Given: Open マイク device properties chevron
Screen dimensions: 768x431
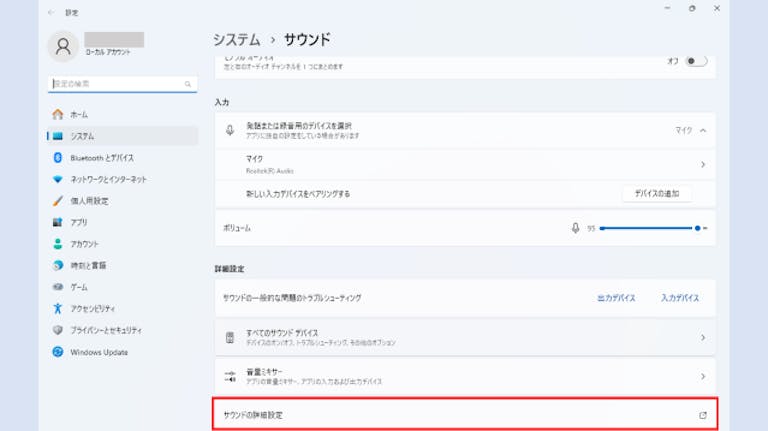Looking at the screenshot, I should (703, 165).
